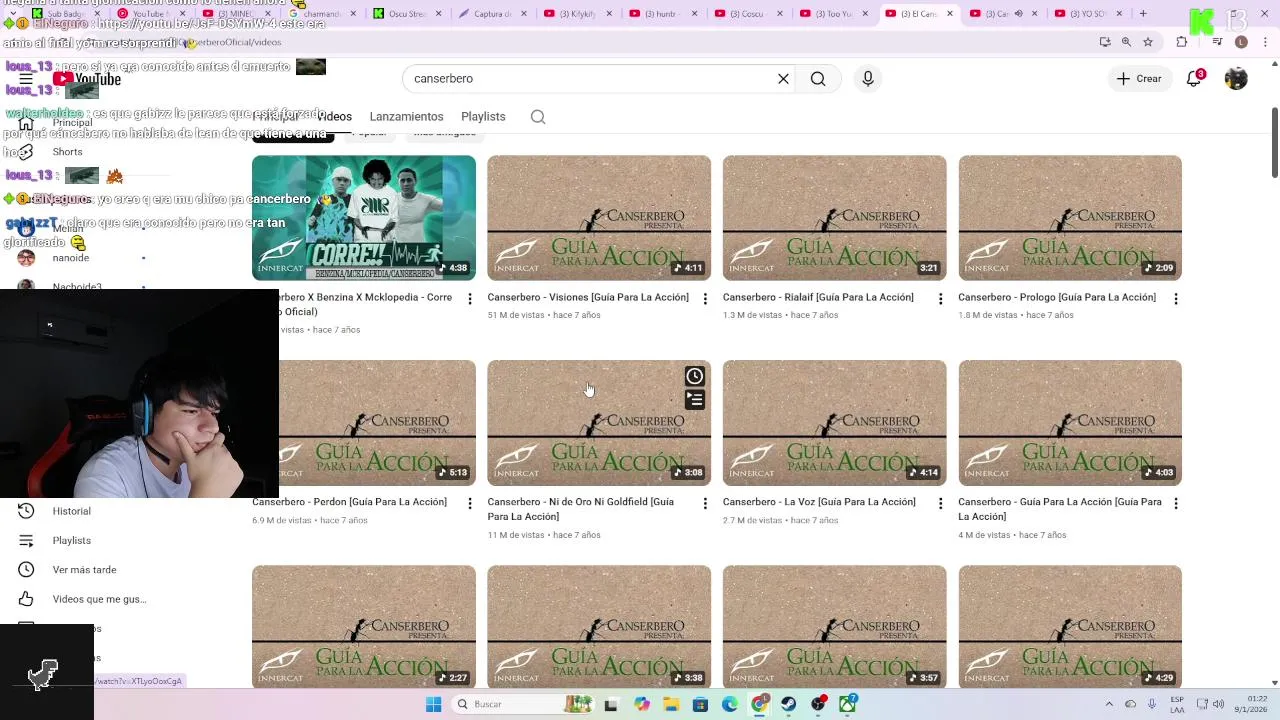Image resolution: width=1280 pixels, height=720 pixels.
Task: Open options menu for Visiones video
Action: [x=705, y=299]
